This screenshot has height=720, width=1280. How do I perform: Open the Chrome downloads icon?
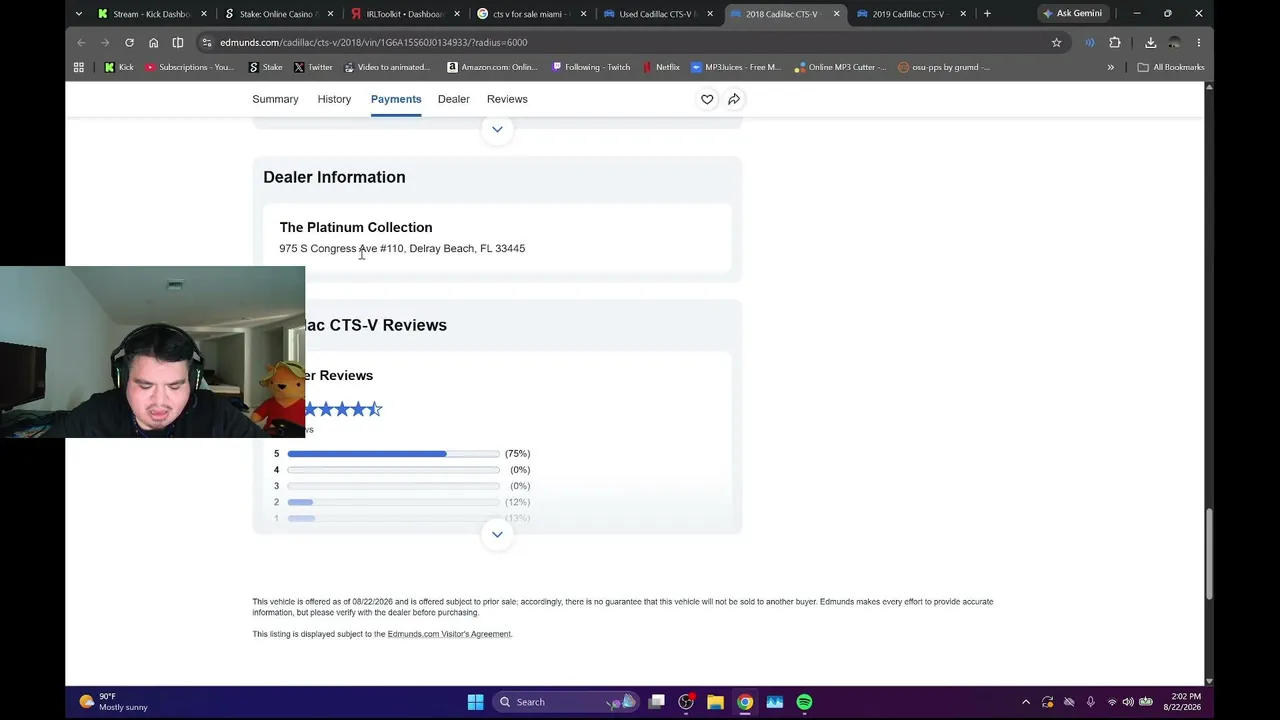click(x=1150, y=42)
